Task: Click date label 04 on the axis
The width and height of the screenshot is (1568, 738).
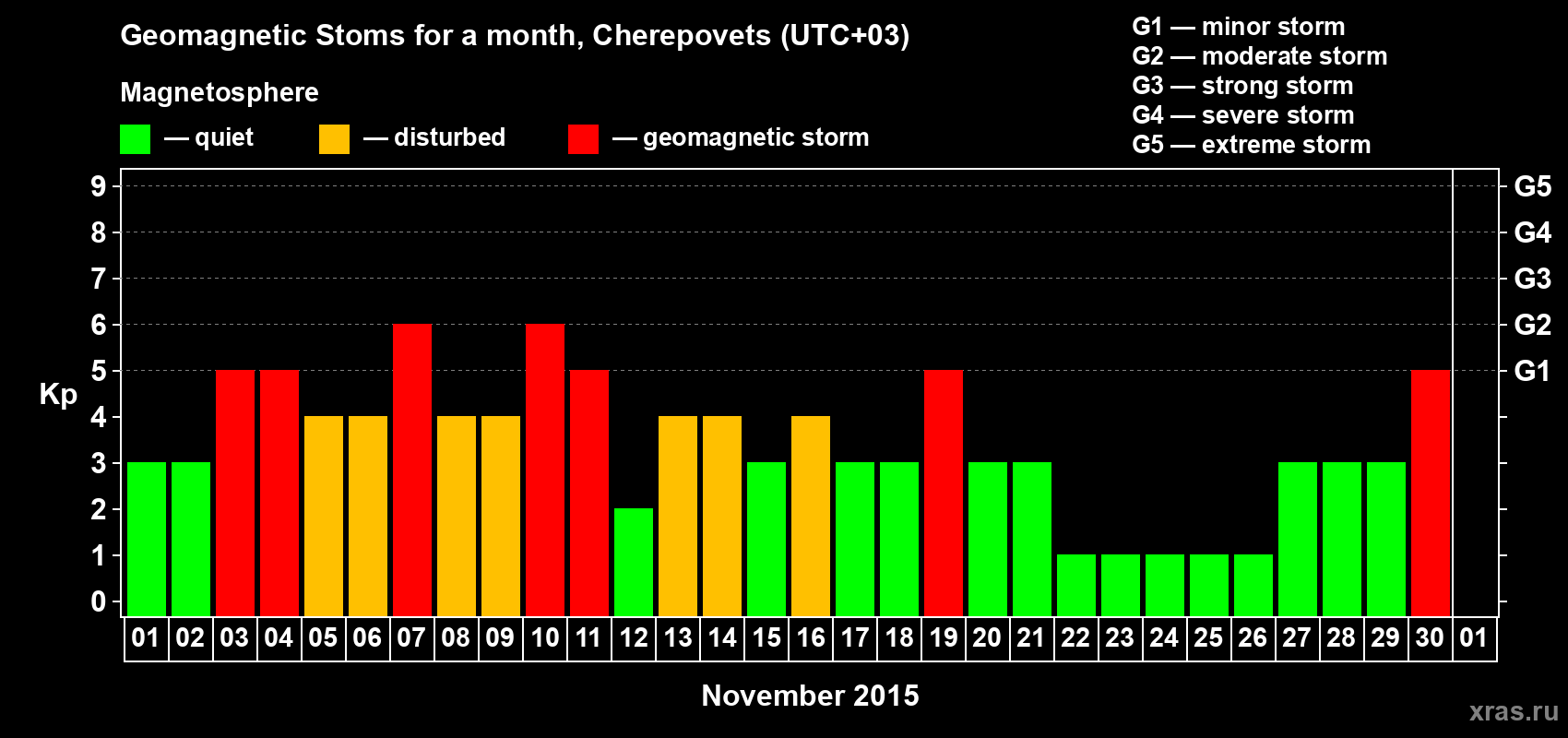Action: click(x=279, y=638)
